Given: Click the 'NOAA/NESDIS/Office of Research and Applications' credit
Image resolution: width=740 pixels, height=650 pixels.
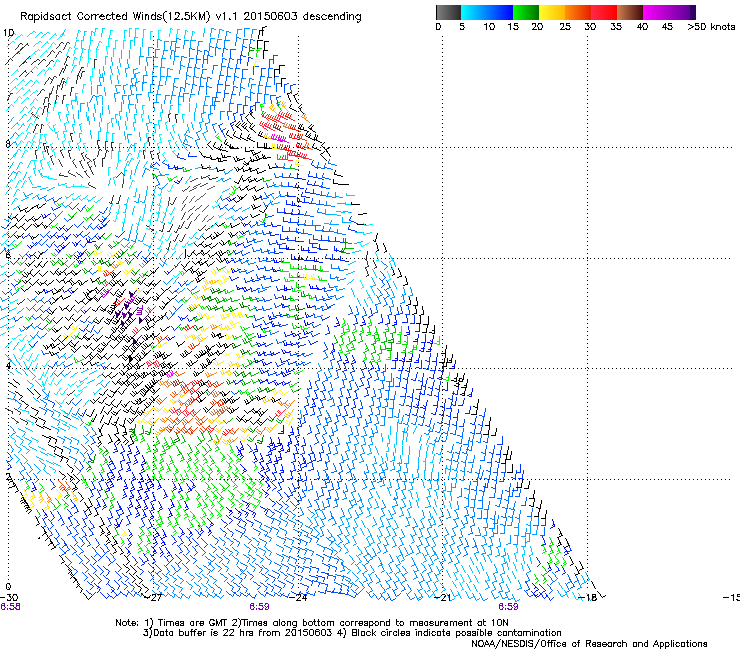Looking at the screenshot, I should (589, 644).
